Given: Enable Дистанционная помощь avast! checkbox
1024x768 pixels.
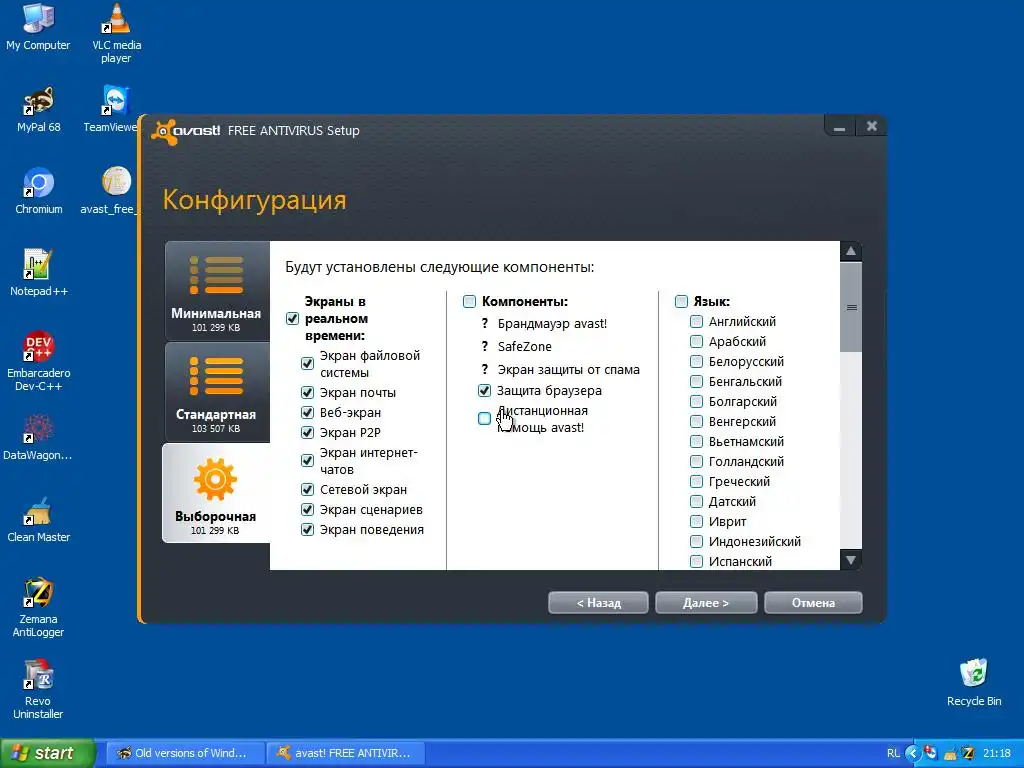Looking at the screenshot, I should click(x=485, y=419).
